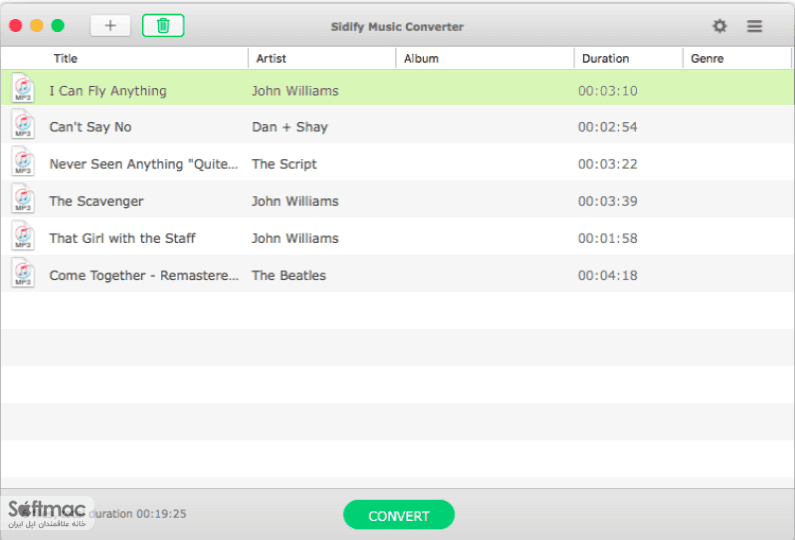Sort list by Artist column header
795x540 pixels.
pos(271,58)
